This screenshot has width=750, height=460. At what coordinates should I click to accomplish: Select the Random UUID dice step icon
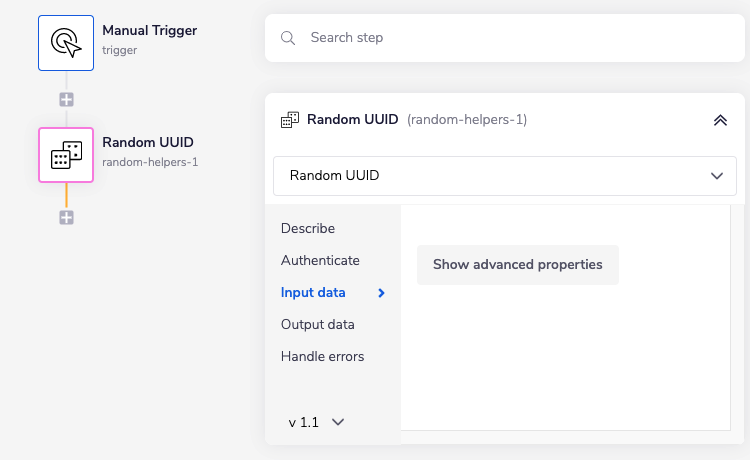pyautogui.click(x=66, y=155)
